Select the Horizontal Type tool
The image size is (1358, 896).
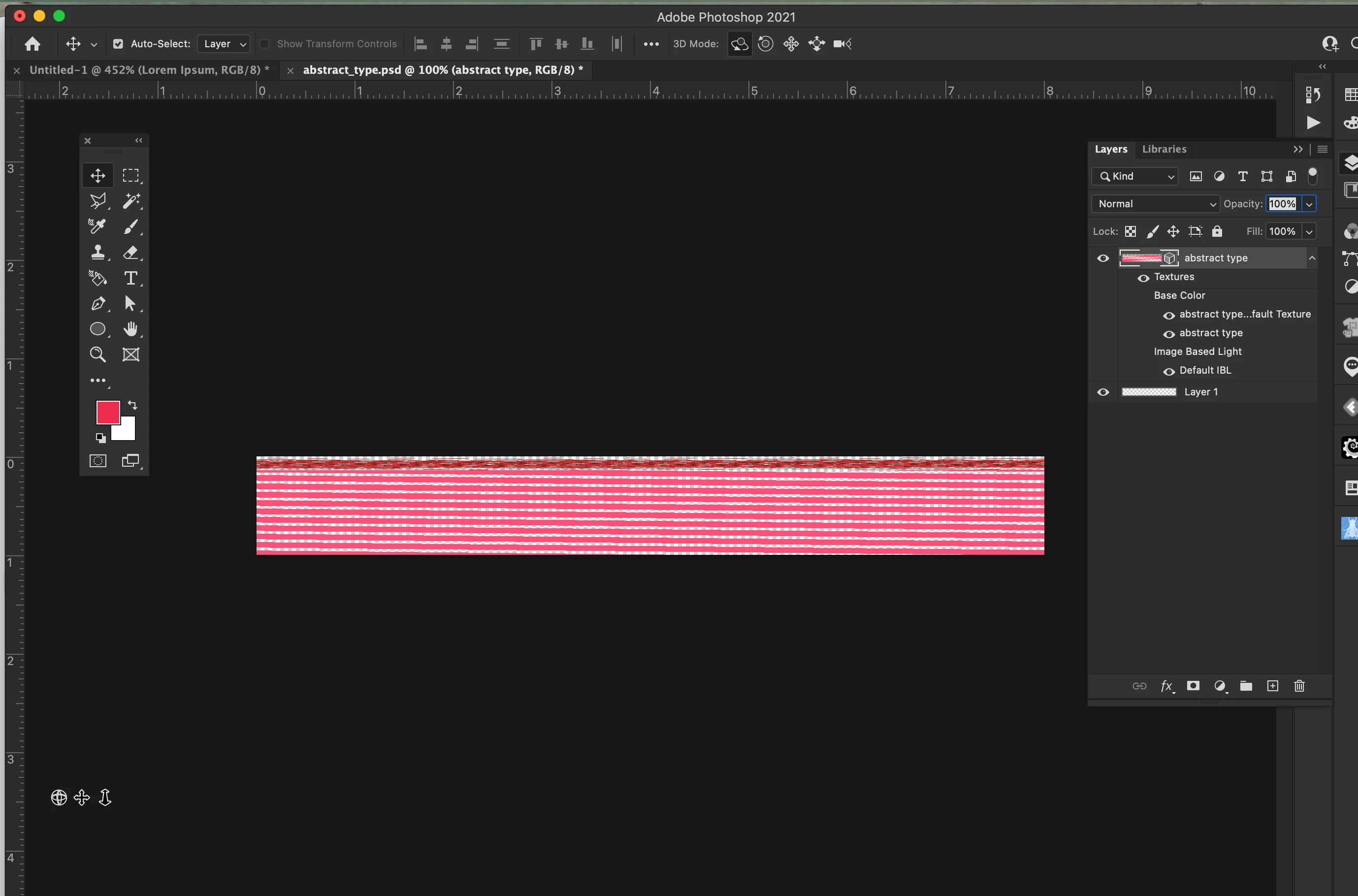(130, 278)
